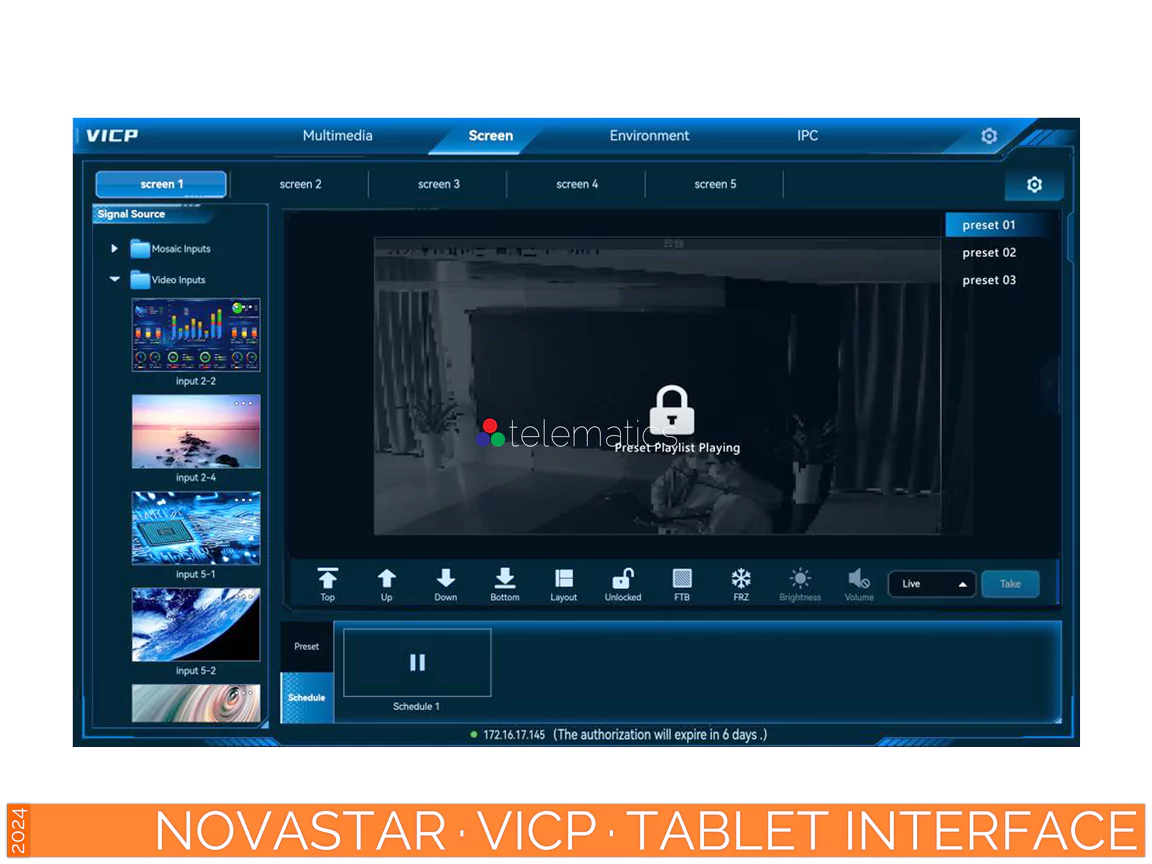The height and width of the screenshot is (864, 1152).
Task: Pause the Schedule 1 playback
Action: click(417, 662)
